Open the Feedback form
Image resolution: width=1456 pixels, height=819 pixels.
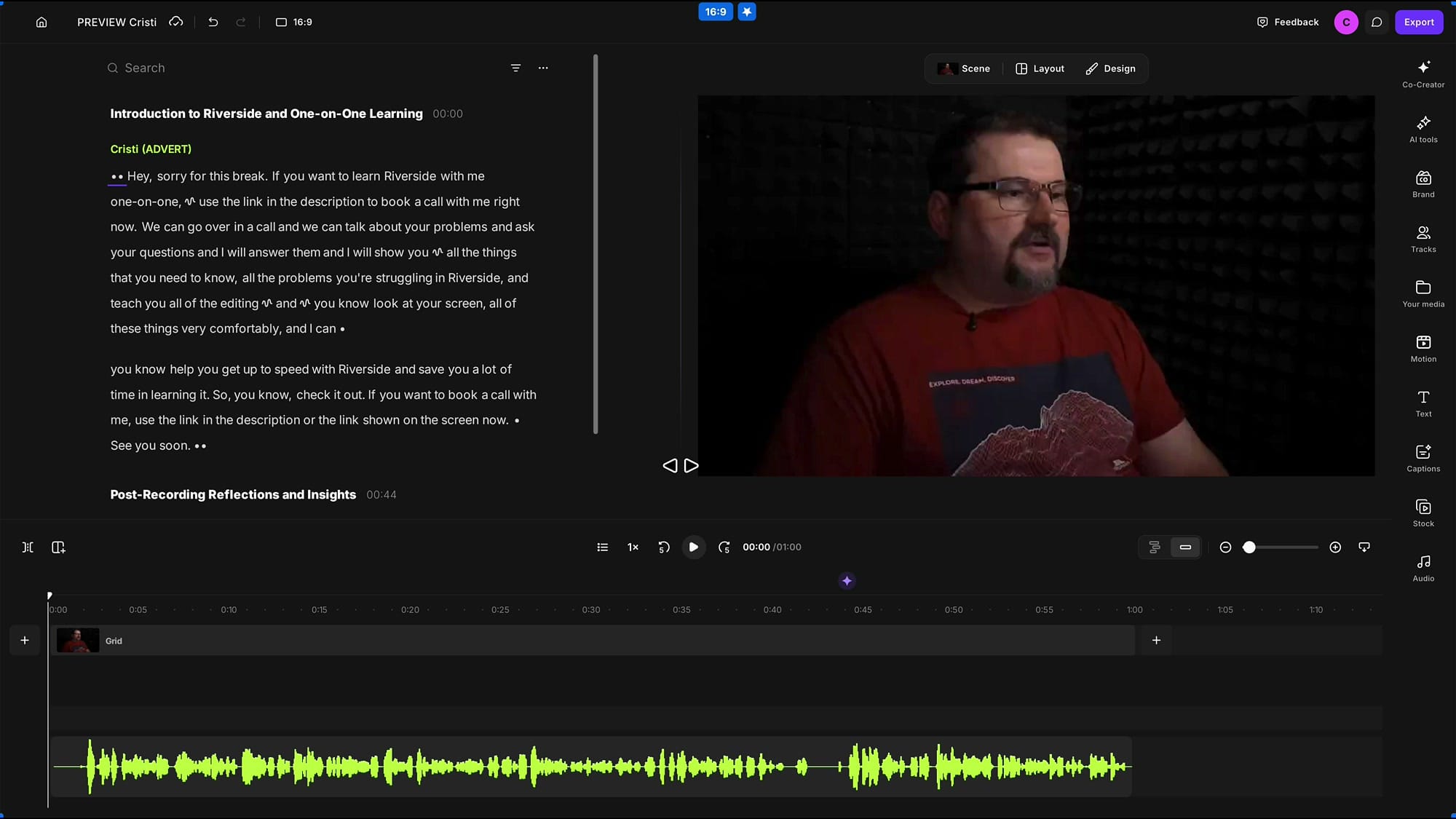pyautogui.click(x=1288, y=22)
